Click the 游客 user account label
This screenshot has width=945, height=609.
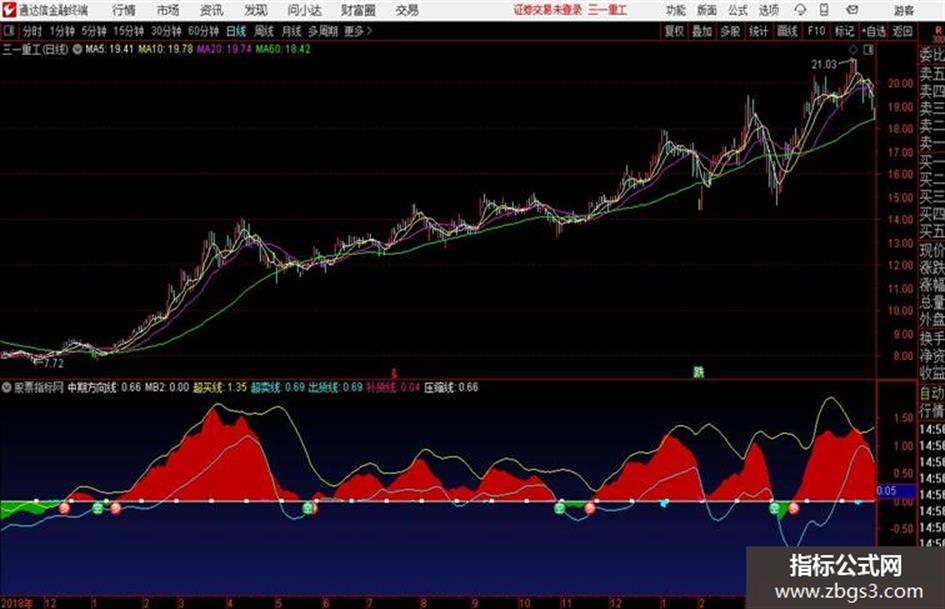pyautogui.click(x=904, y=10)
